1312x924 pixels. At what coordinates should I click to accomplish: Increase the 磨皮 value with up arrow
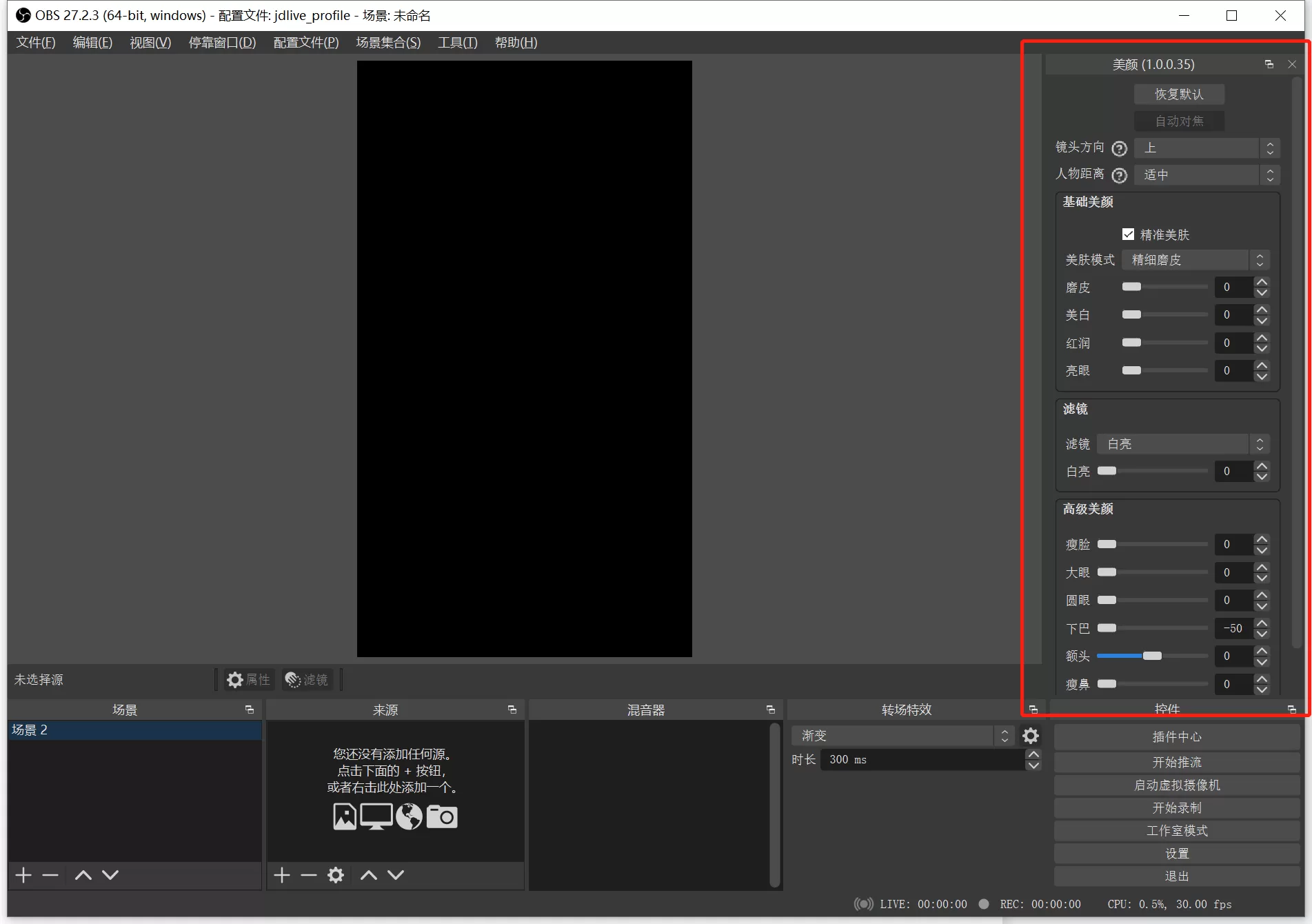pyautogui.click(x=1262, y=282)
